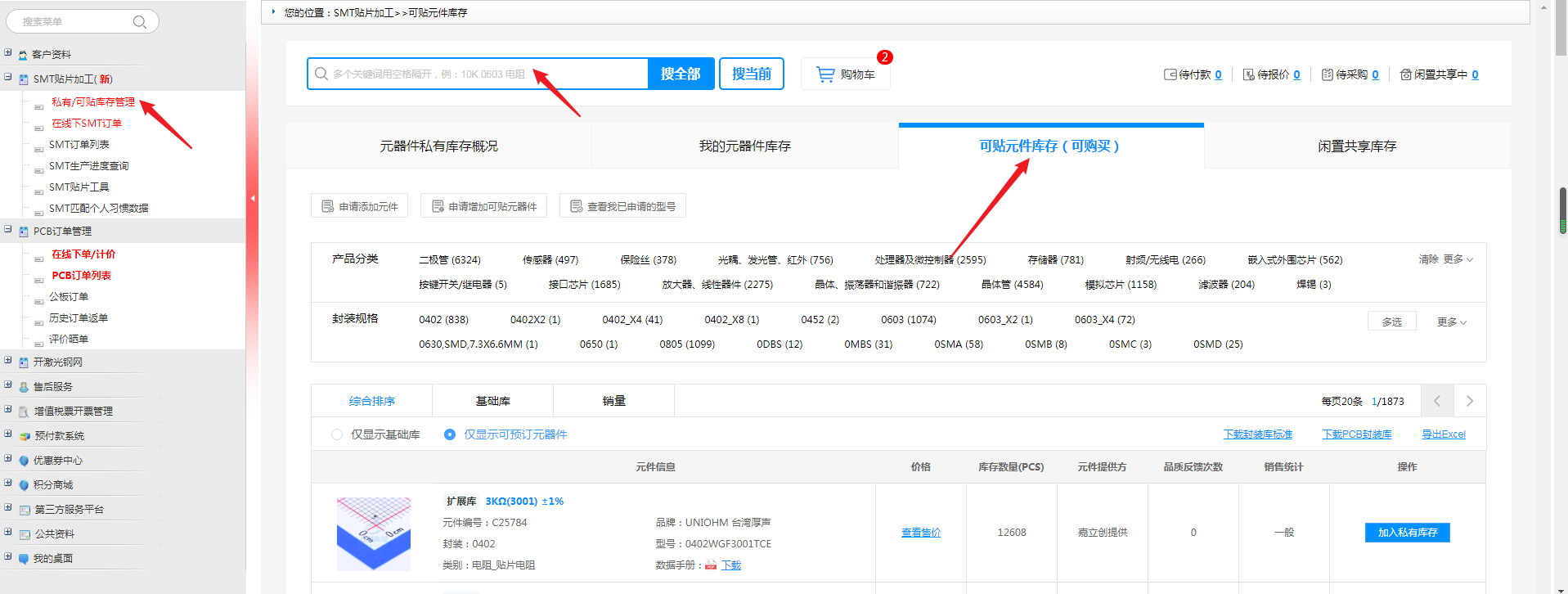Switch to 我的元器件库存 tab
The width and height of the screenshot is (1568, 594).
click(744, 146)
